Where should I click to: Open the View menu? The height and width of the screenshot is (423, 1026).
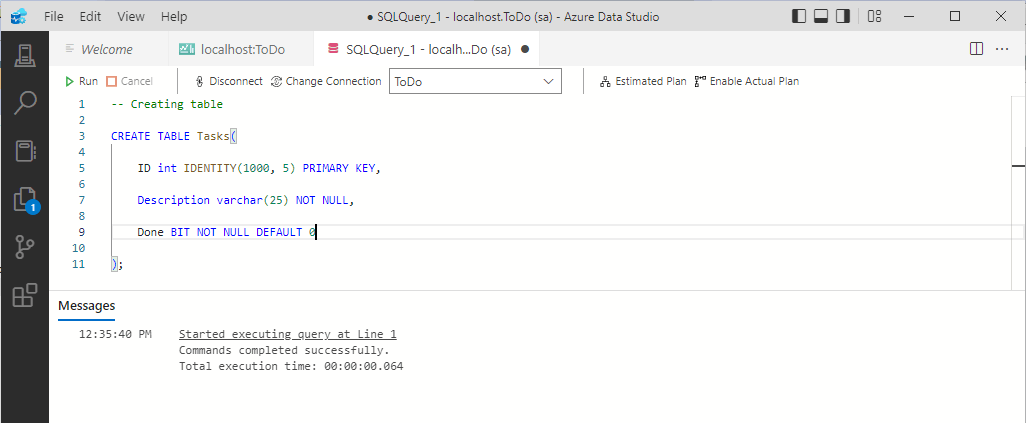click(129, 16)
